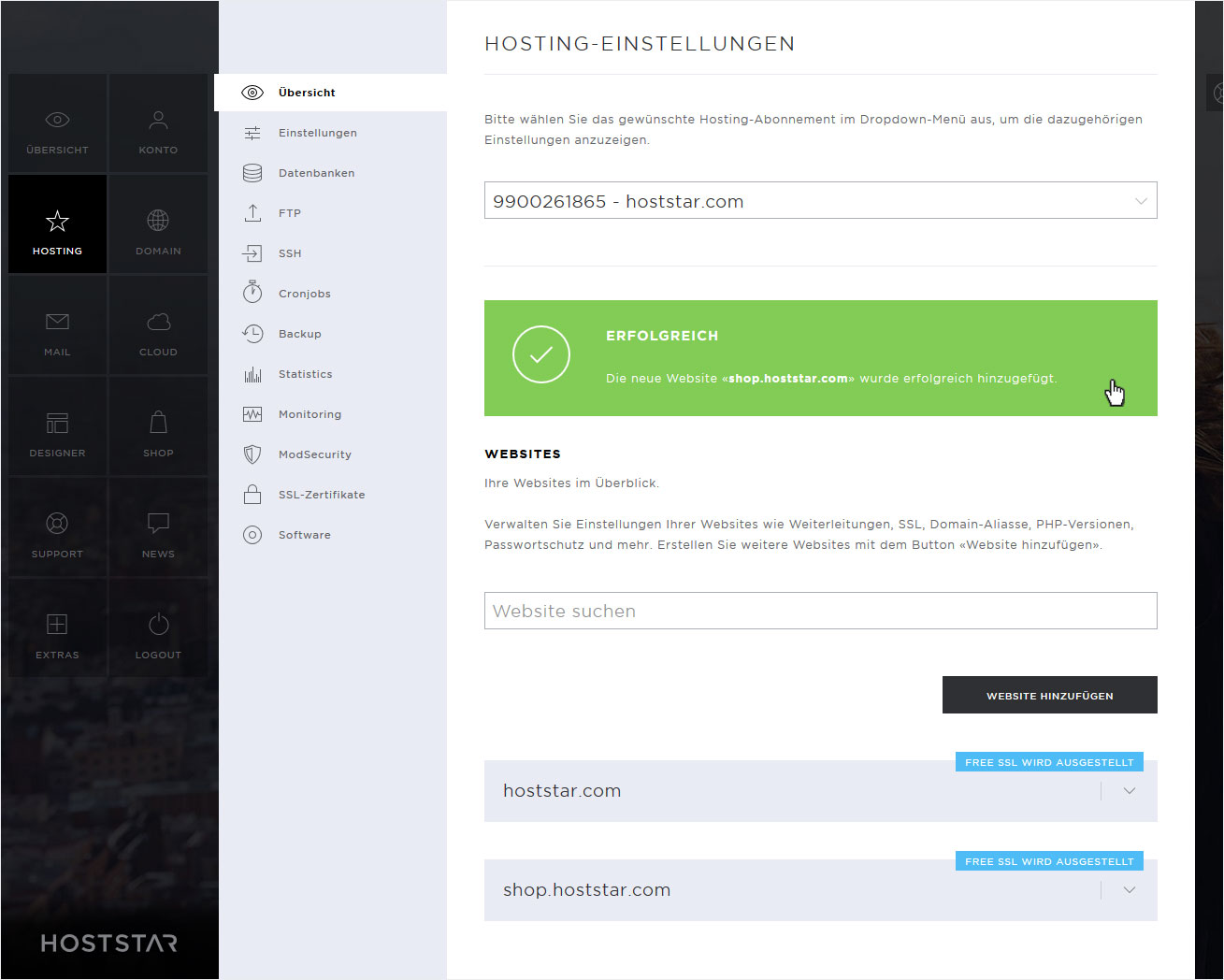Screen dimensions: 1224x980
Task: Click the login-arrow icon beside SSH
Action: click(x=252, y=253)
